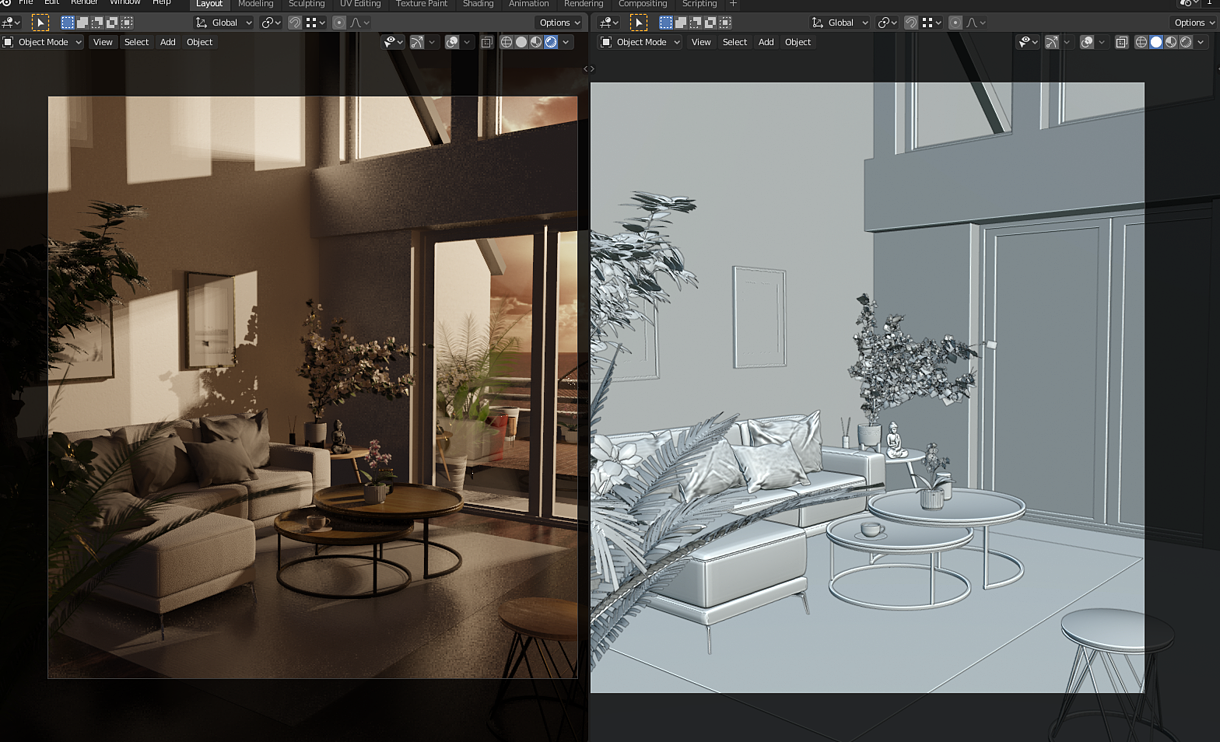
Task: Switch to the Sculpting workspace tab
Action: point(307,4)
